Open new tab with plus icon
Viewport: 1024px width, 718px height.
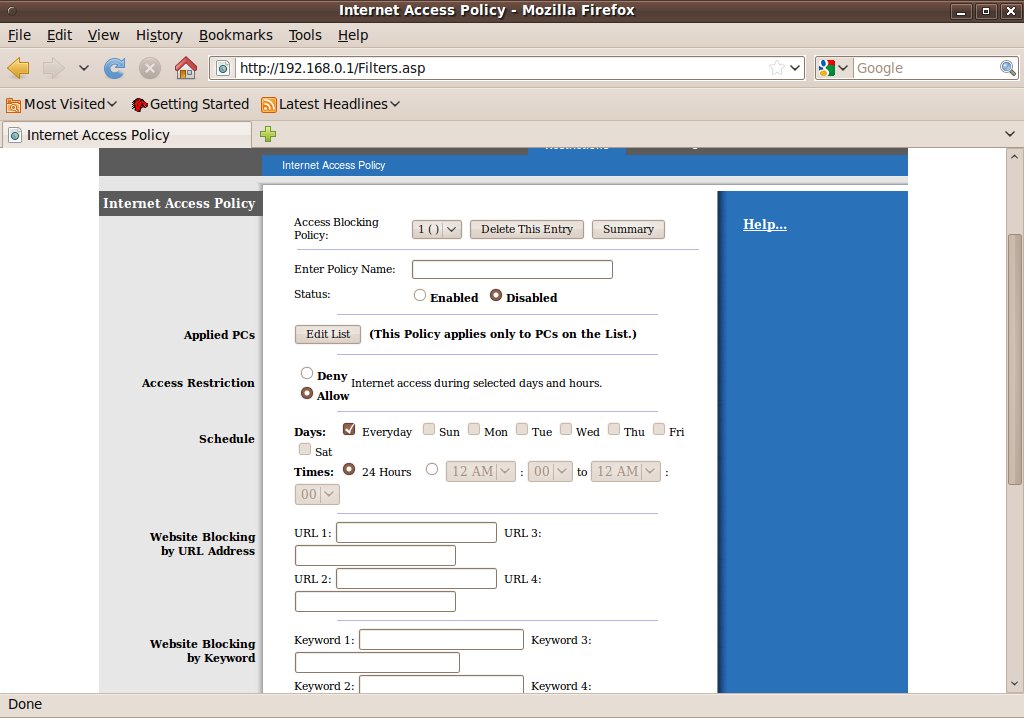[268, 134]
